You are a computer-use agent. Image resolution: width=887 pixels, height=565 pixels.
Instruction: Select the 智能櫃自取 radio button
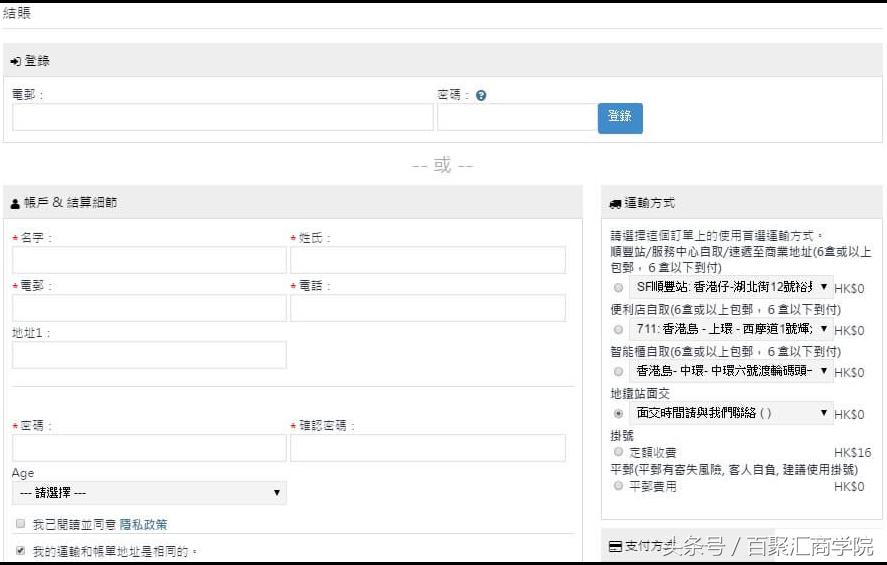618,372
